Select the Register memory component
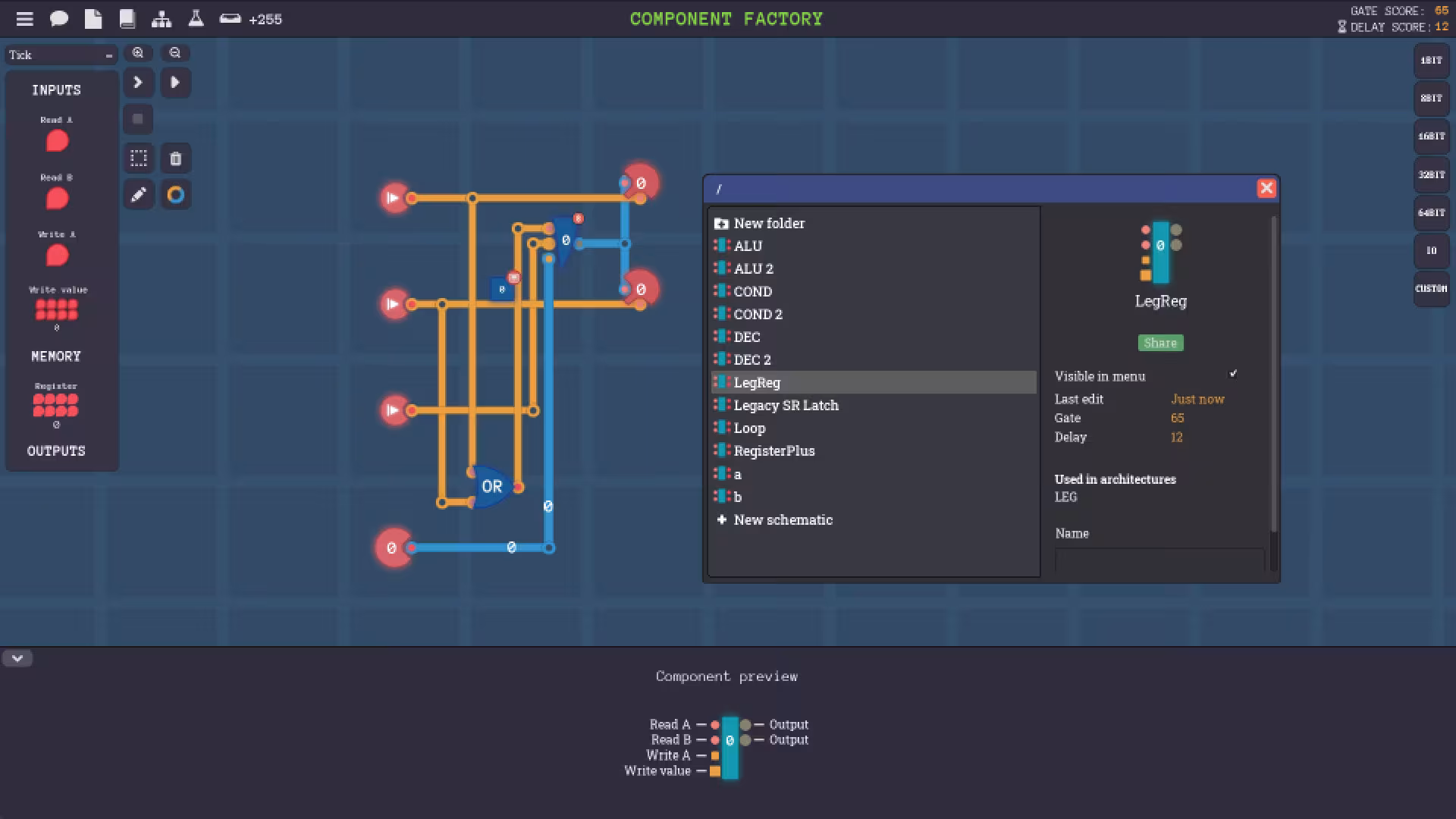The height and width of the screenshot is (819, 1456). [x=55, y=405]
